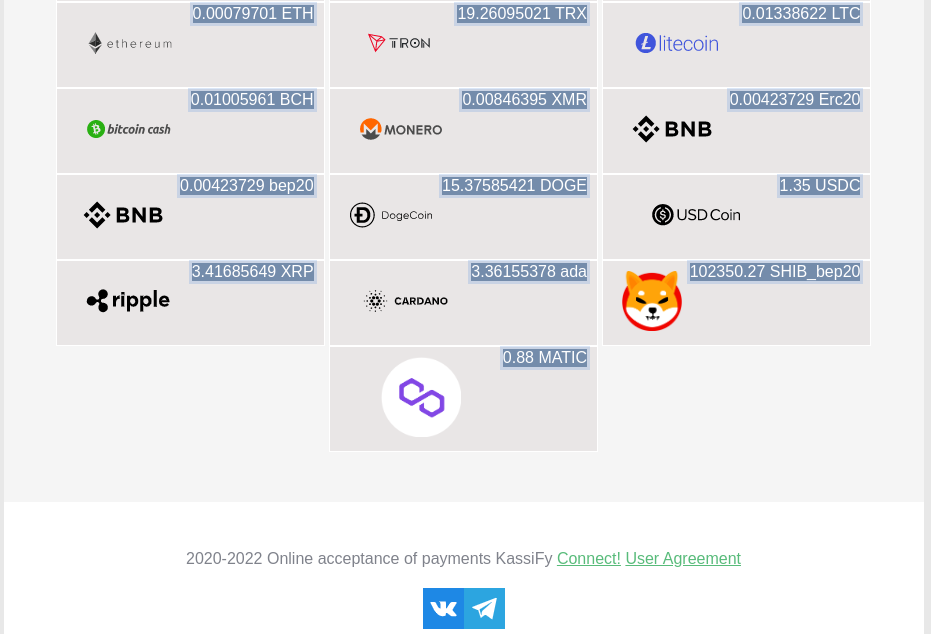Open the VK social page icon
Image resolution: width=931 pixels, height=634 pixels.
point(443,608)
